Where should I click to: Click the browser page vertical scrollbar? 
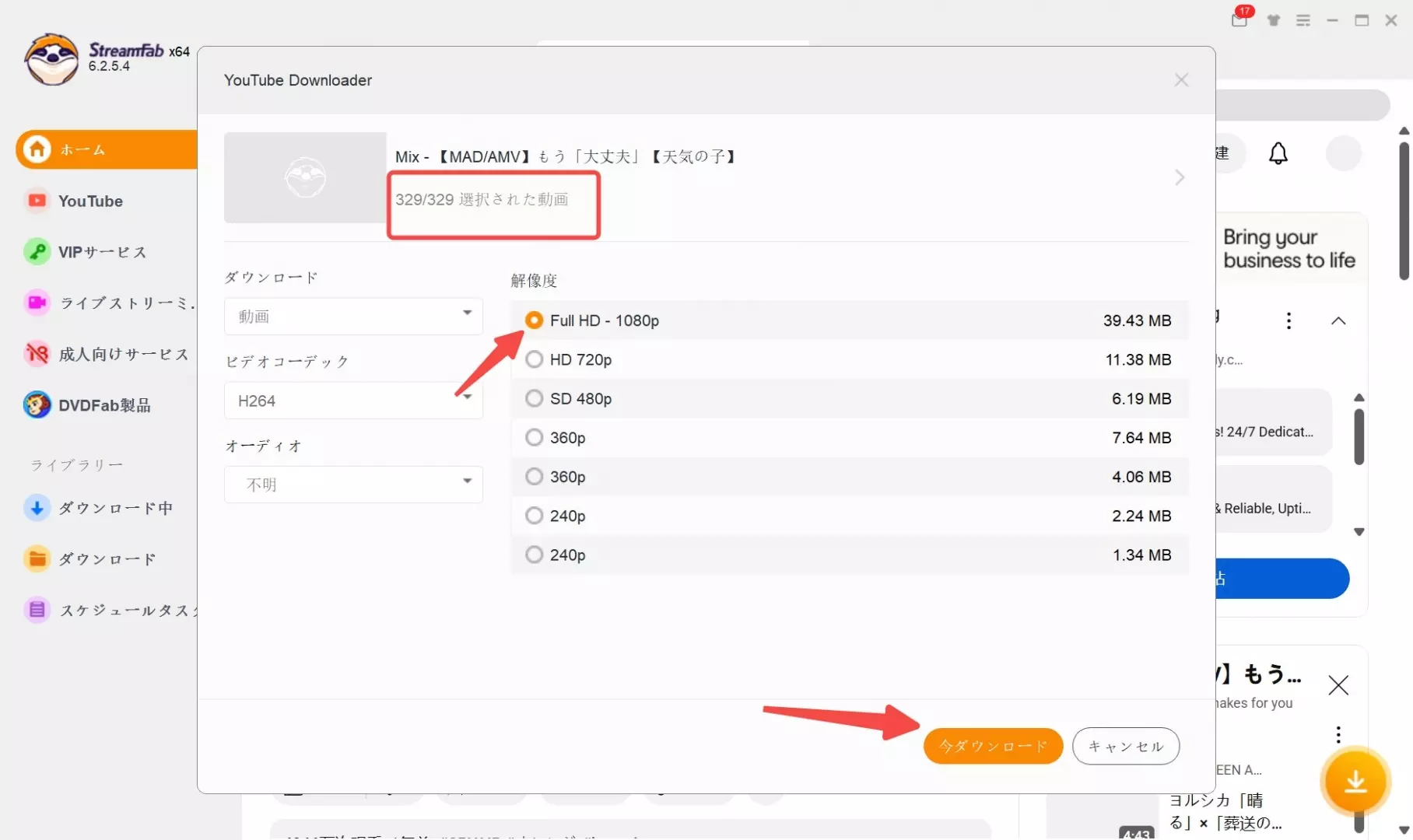tap(1404, 210)
